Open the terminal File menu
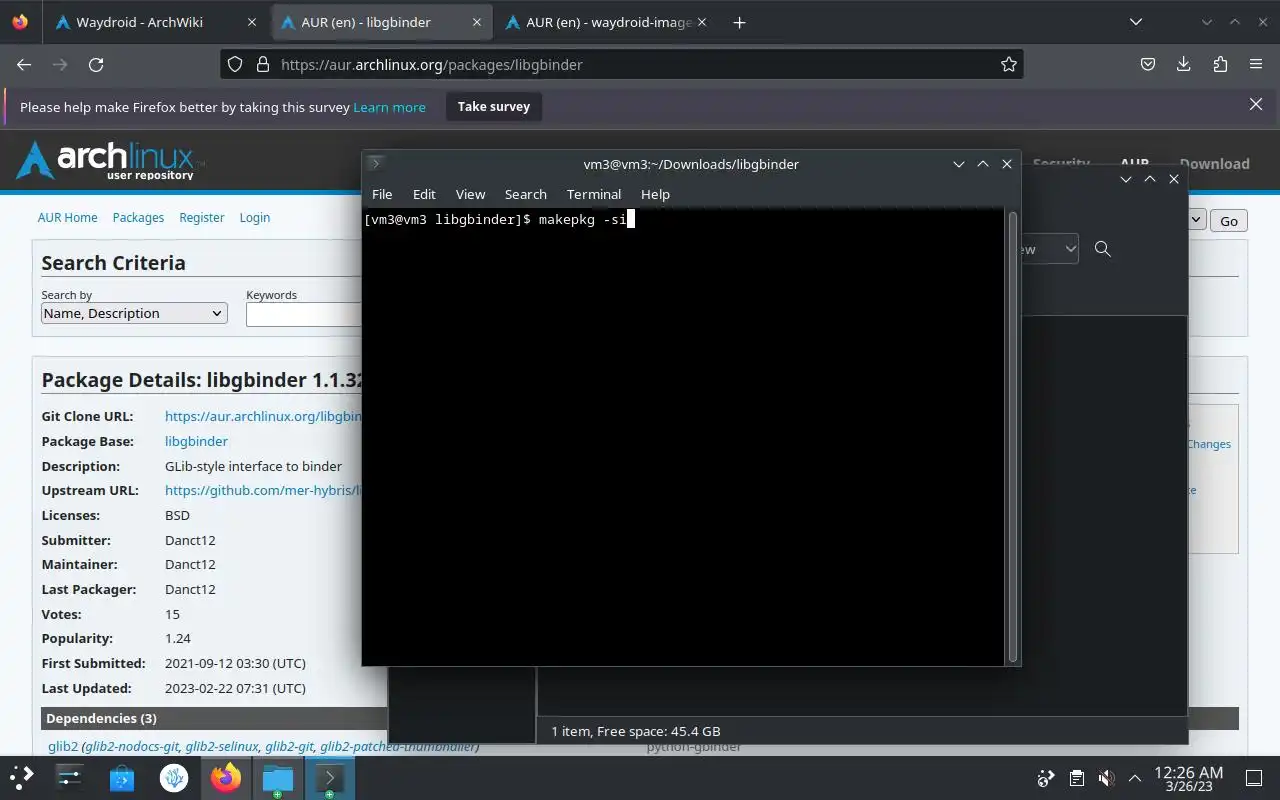1280x800 pixels. (382, 194)
